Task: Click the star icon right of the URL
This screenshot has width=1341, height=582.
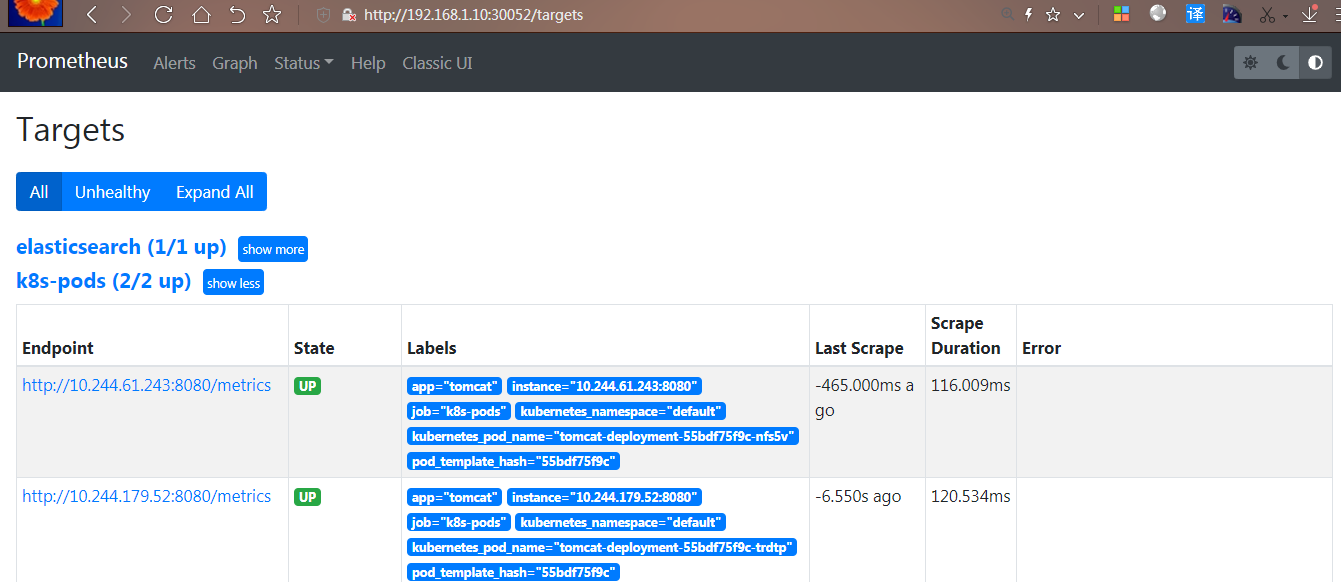Action: click(x=1053, y=15)
